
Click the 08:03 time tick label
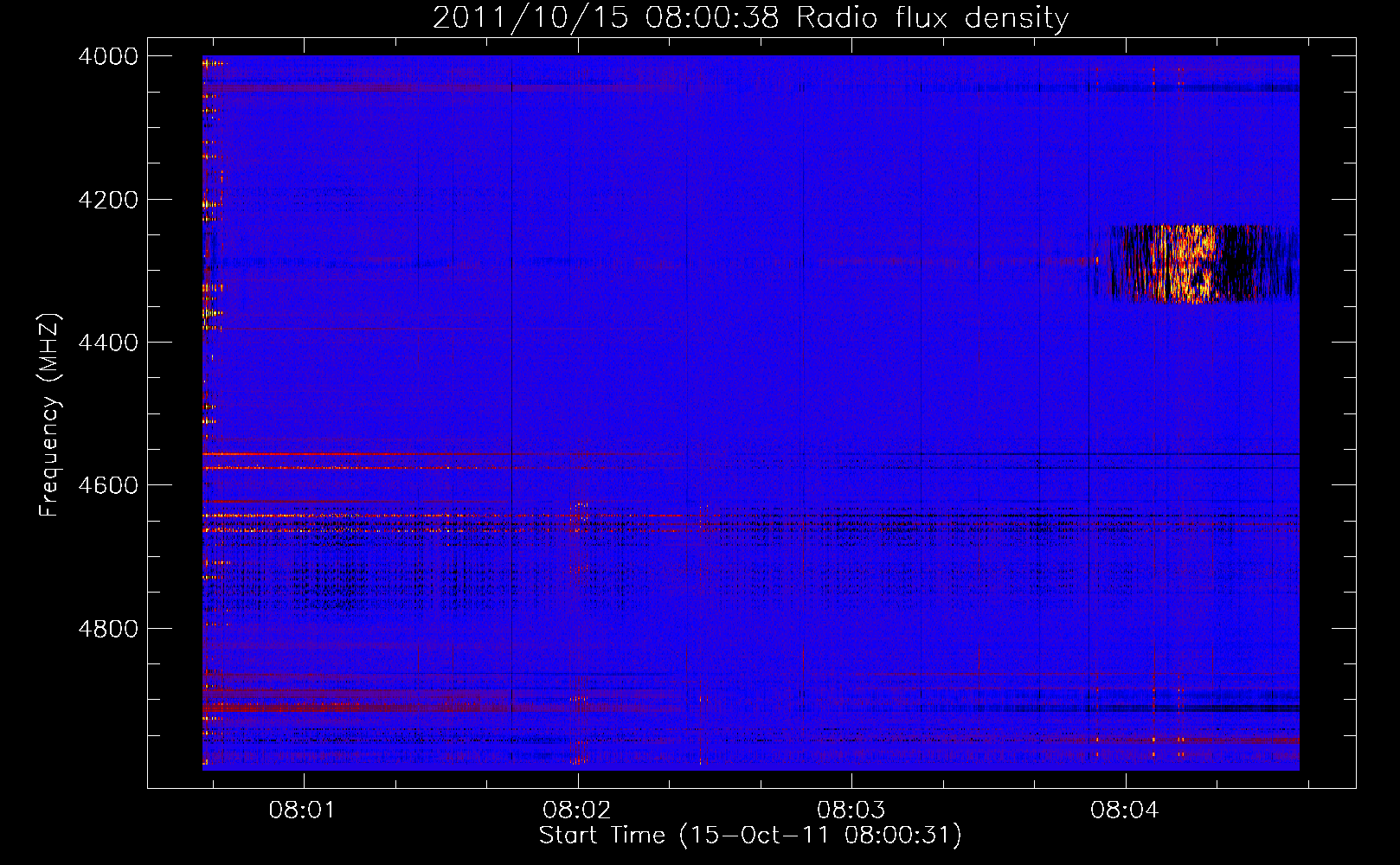(x=851, y=811)
